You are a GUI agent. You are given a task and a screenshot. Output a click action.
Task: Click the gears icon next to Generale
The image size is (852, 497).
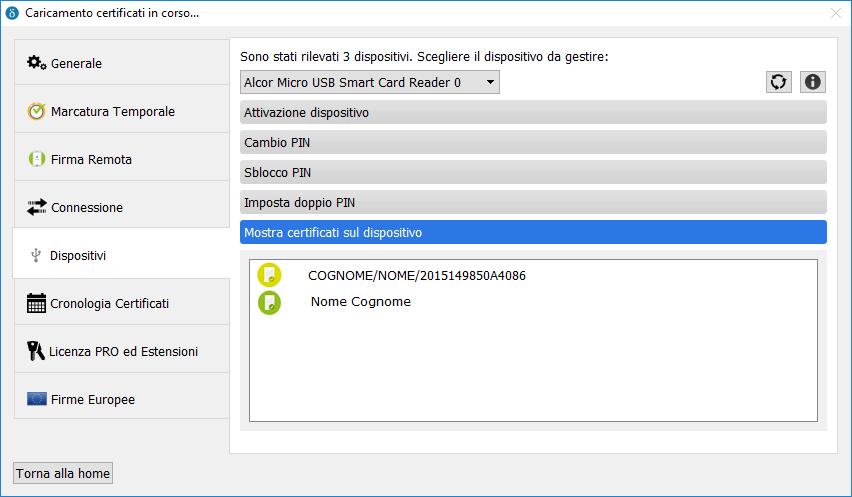coord(37,63)
